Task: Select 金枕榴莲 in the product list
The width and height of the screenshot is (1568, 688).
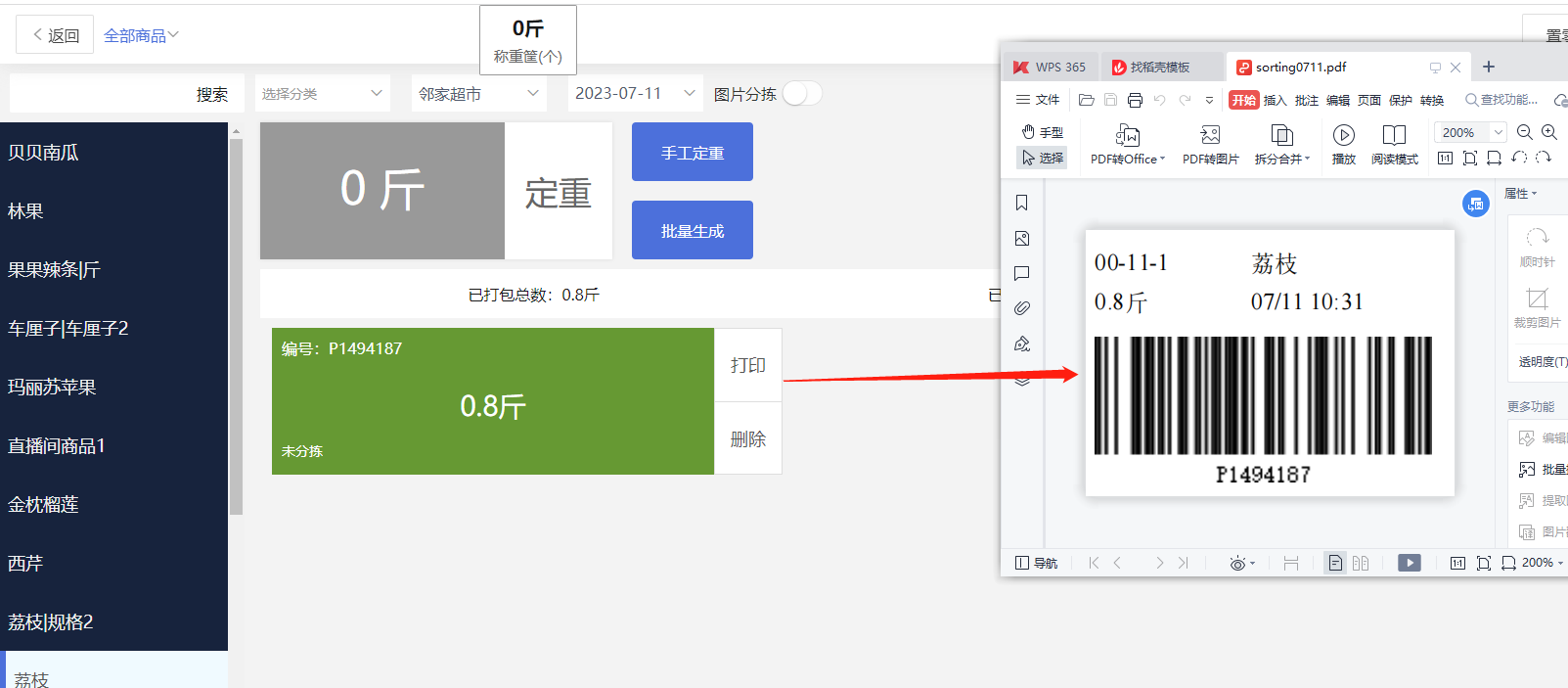Action: tap(44, 505)
